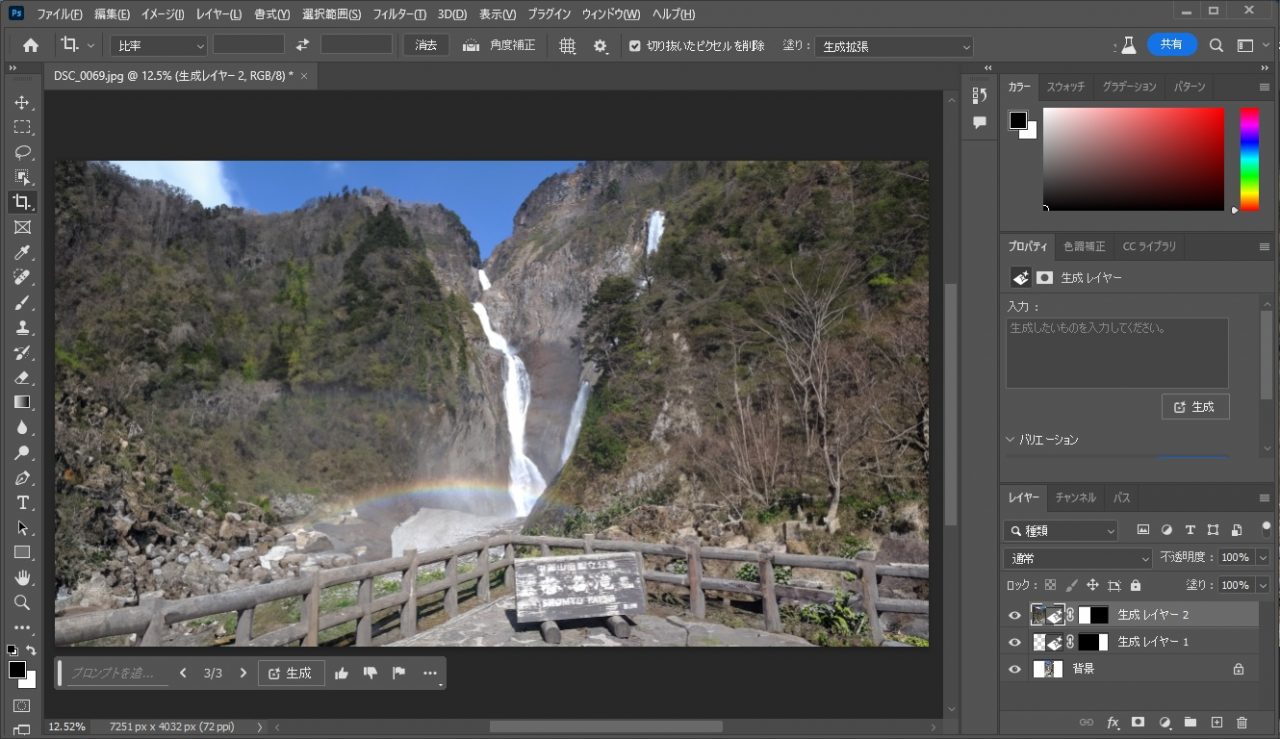This screenshot has height=739, width=1280.
Task: Open the 生成拡張 fill dropdown
Action: tap(894, 46)
